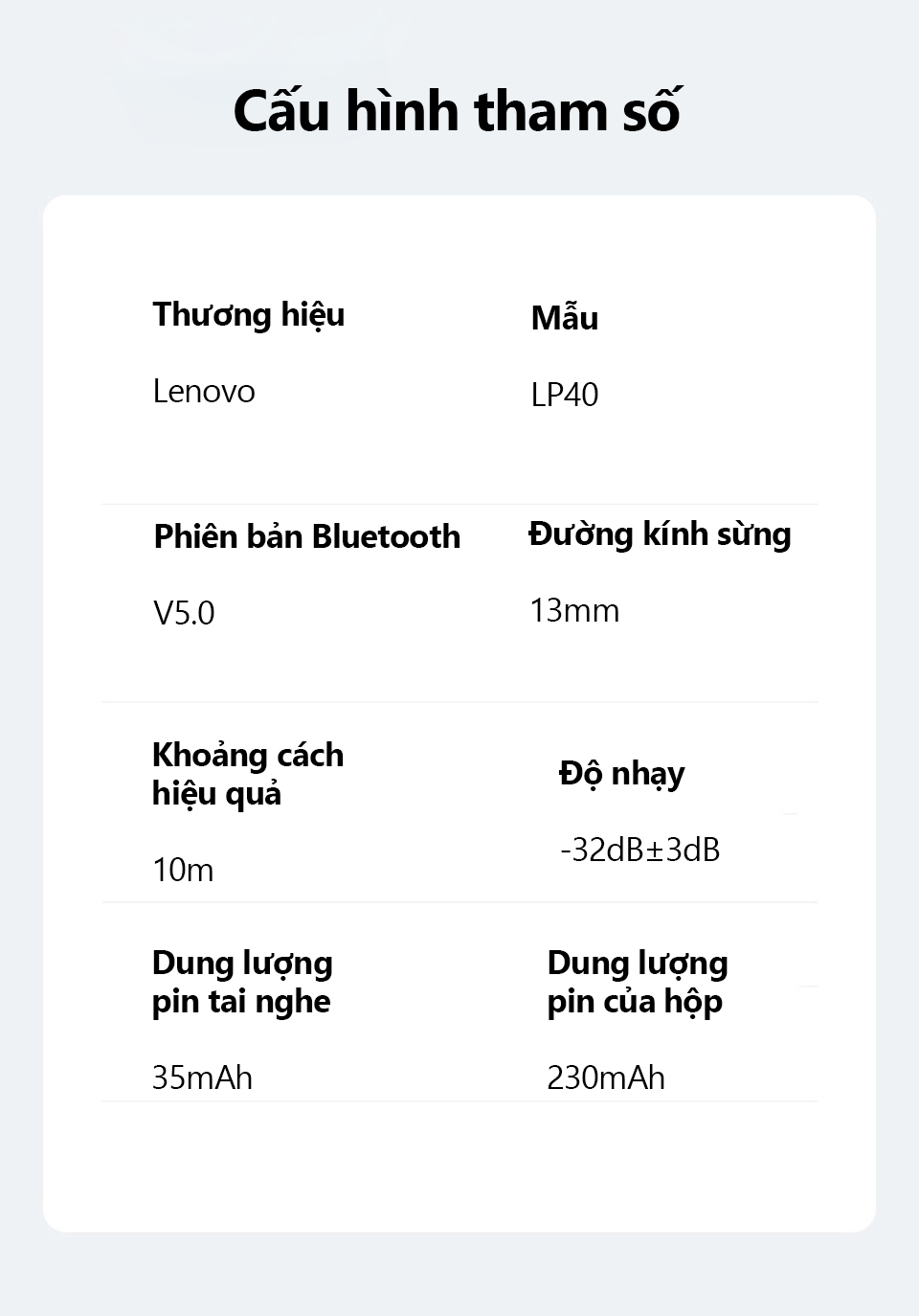Select the "Độ nhạy" heading
Image resolution: width=919 pixels, height=1316 pixels.
click(622, 774)
